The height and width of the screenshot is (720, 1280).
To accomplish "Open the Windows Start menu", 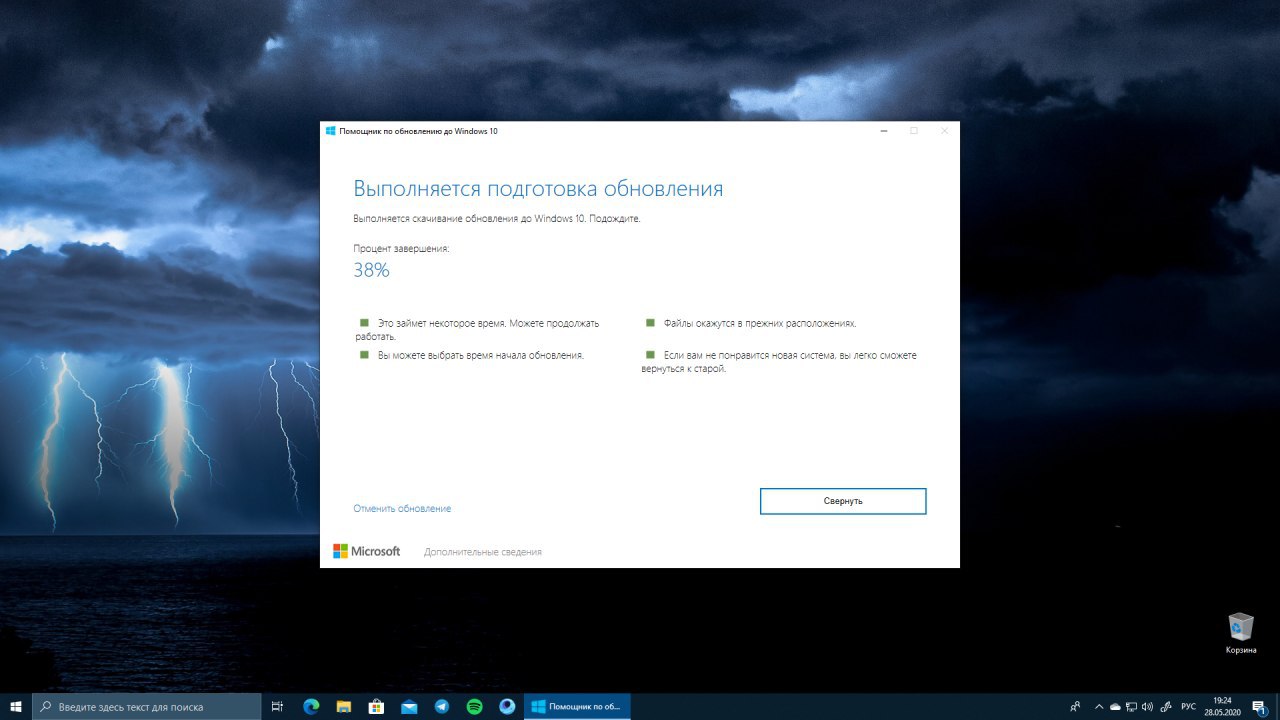I will 16,706.
